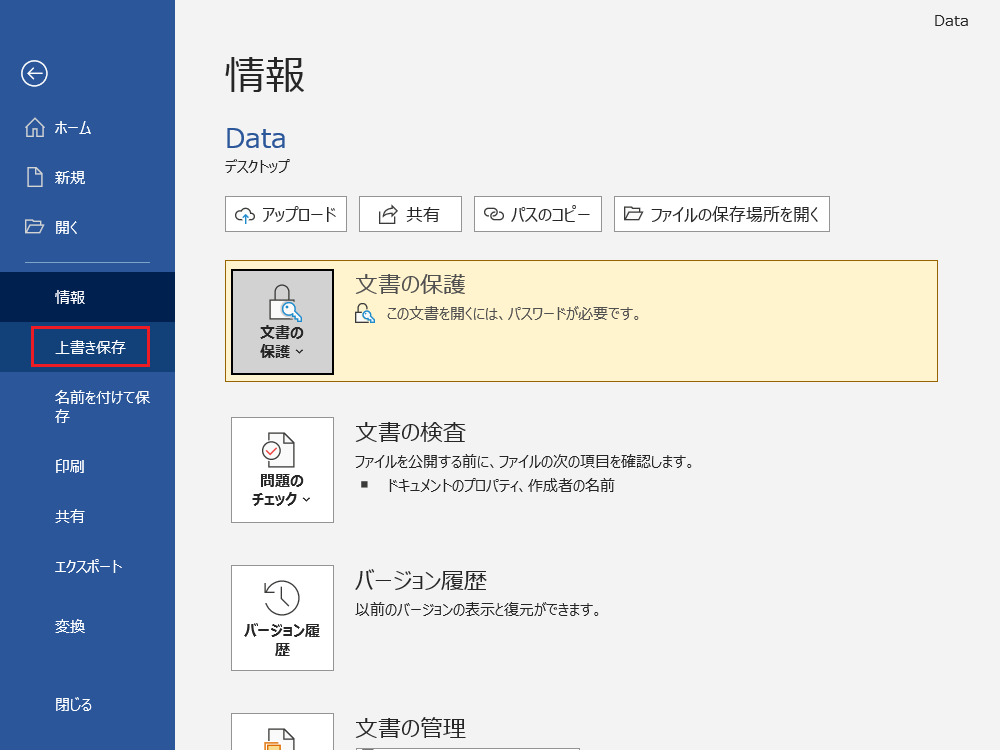Open the エクスポート page
Image resolution: width=1000 pixels, height=750 pixels.
(87, 566)
